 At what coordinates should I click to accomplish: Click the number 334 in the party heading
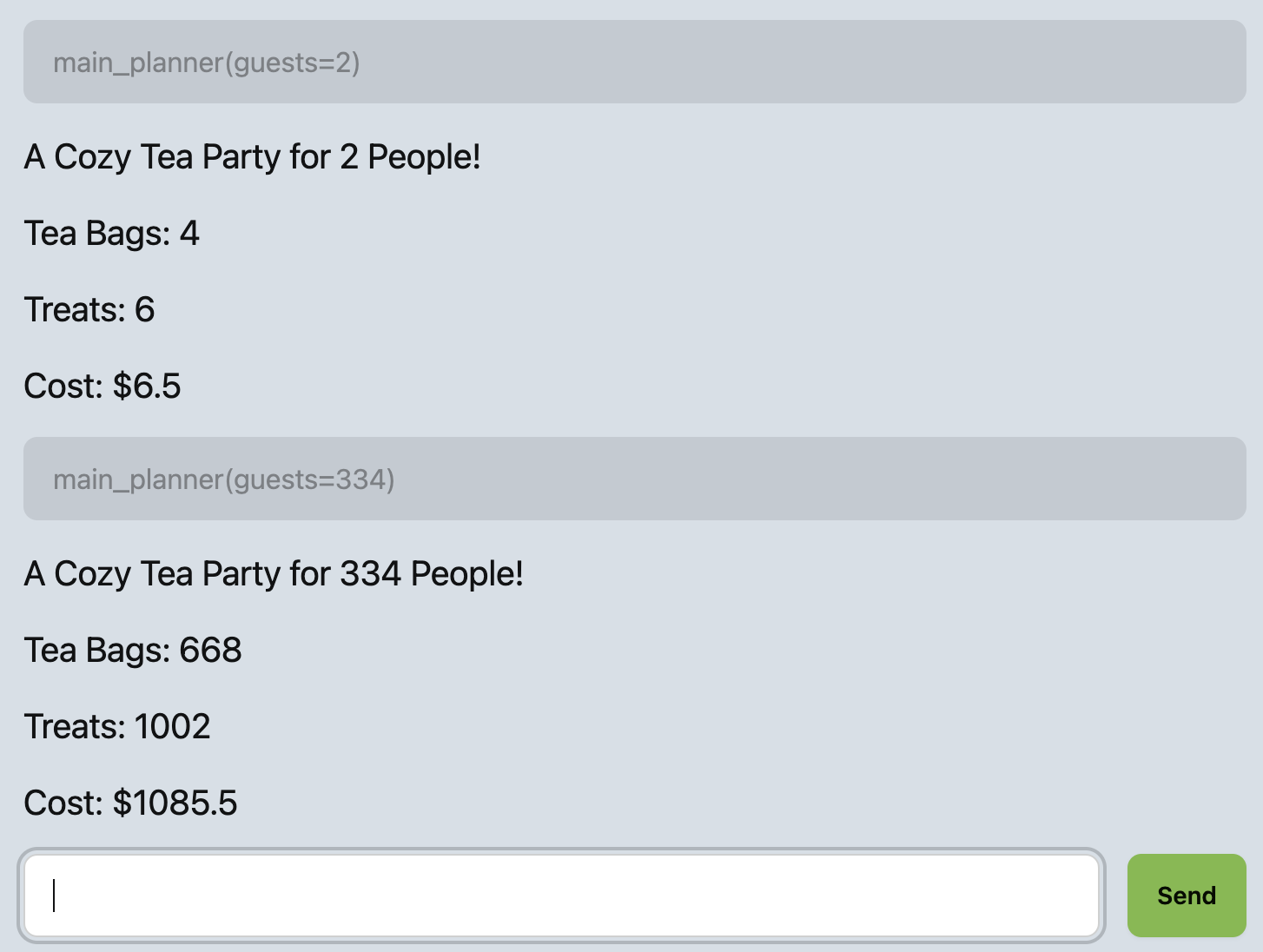coord(370,574)
